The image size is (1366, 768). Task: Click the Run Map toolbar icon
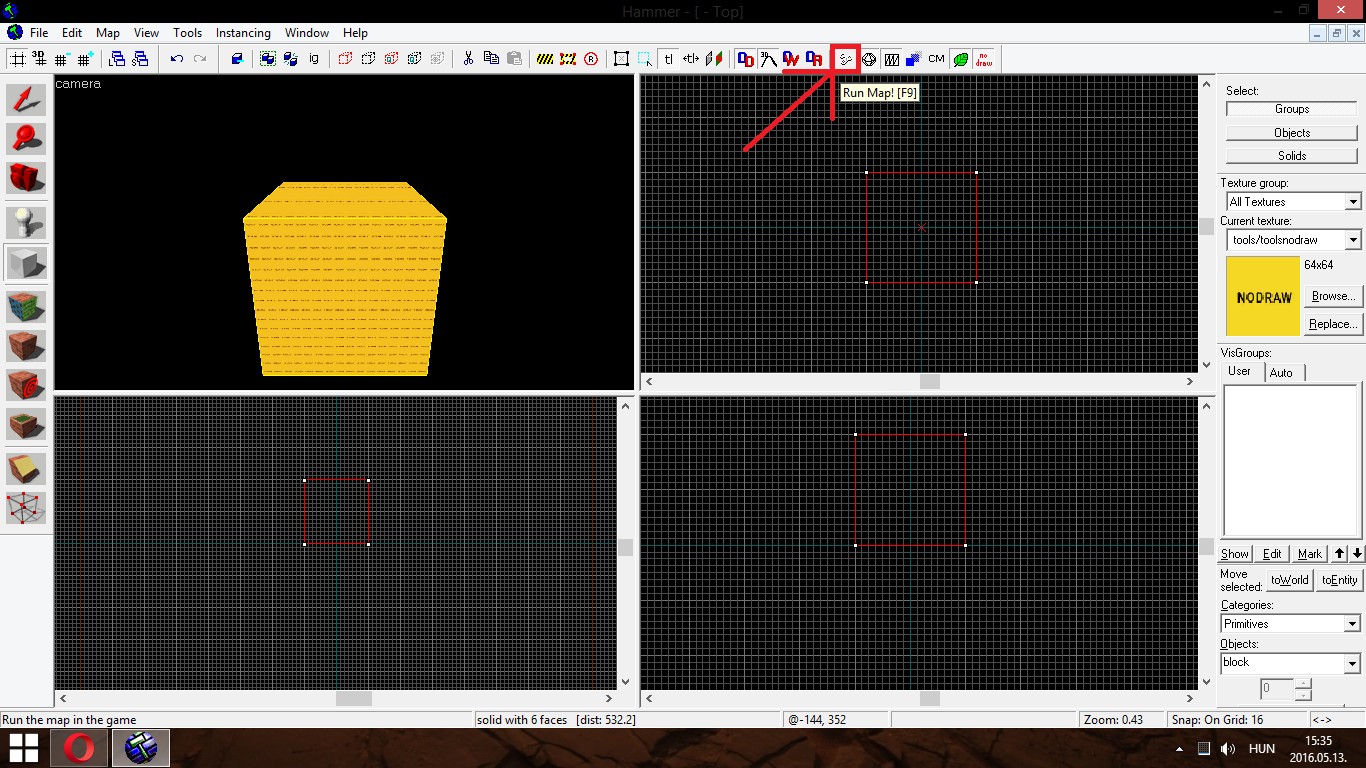tap(845, 59)
